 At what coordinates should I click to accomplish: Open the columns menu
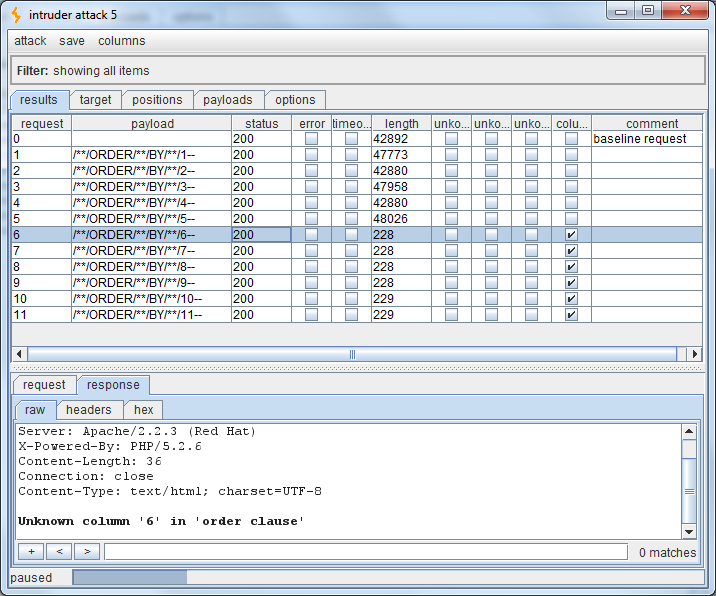[x=121, y=41]
